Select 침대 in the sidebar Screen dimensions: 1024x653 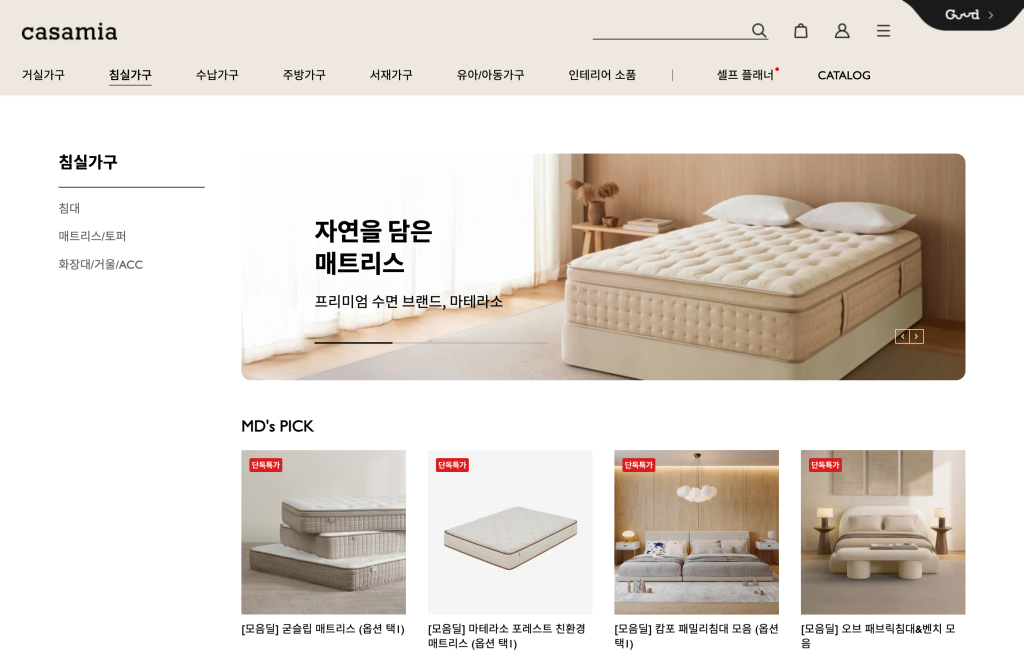pyautogui.click(x=69, y=208)
